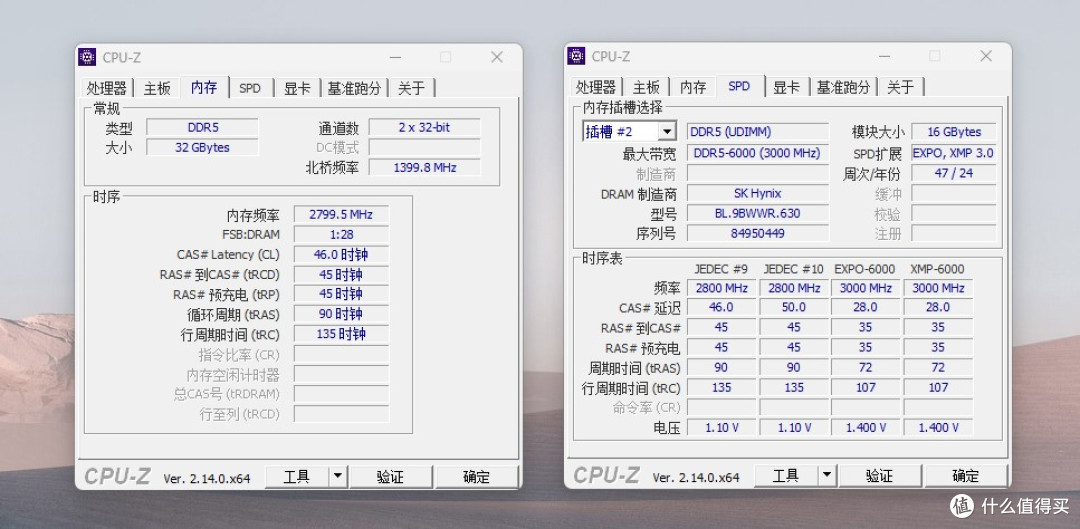Open 关于 tab in right CPU-Z window
The image size is (1080, 529).
[900, 87]
